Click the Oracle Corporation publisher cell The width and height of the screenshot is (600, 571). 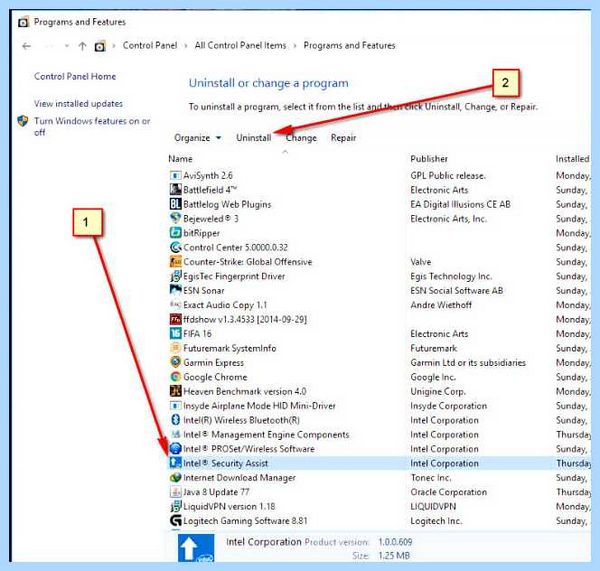[448, 492]
